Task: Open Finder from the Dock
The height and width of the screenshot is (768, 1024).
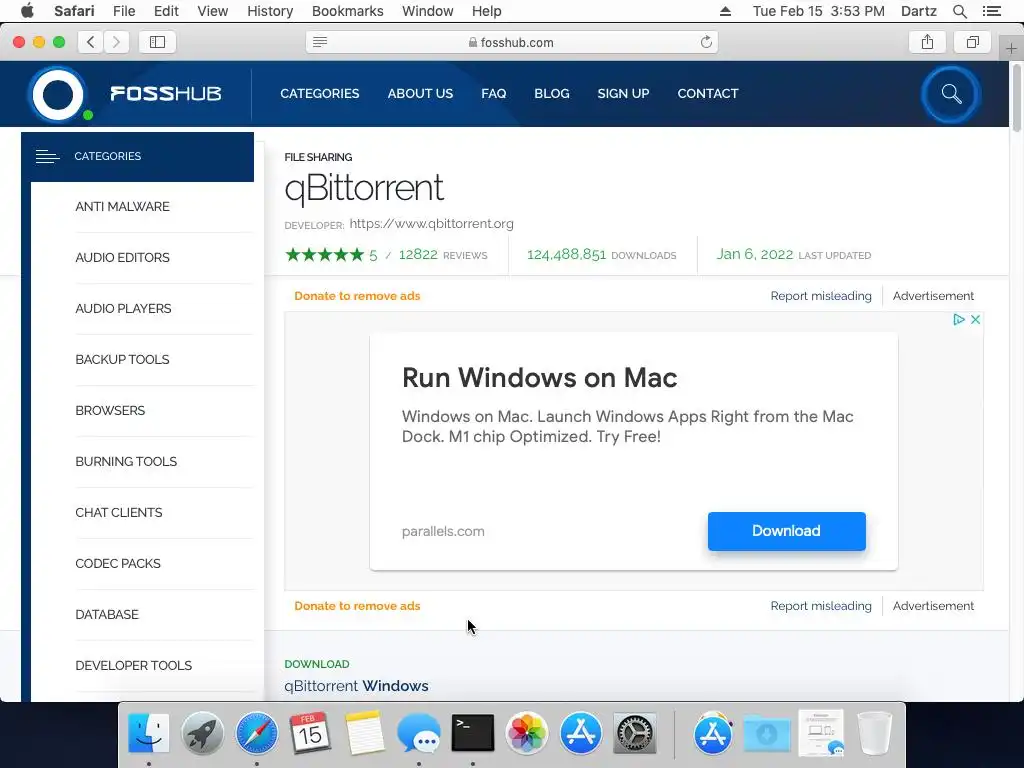Action: pyautogui.click(x=149, y=733)
